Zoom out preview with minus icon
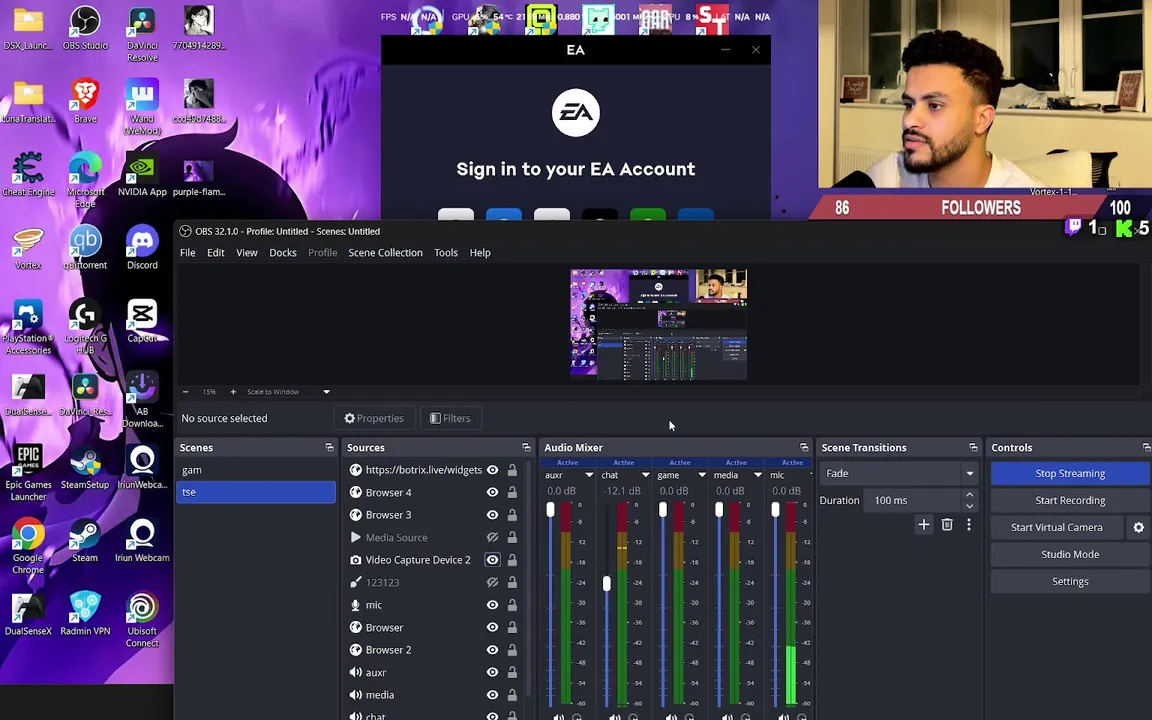Screen dimensions: 1152x720 pyautogui.click(x=186, y=392)
